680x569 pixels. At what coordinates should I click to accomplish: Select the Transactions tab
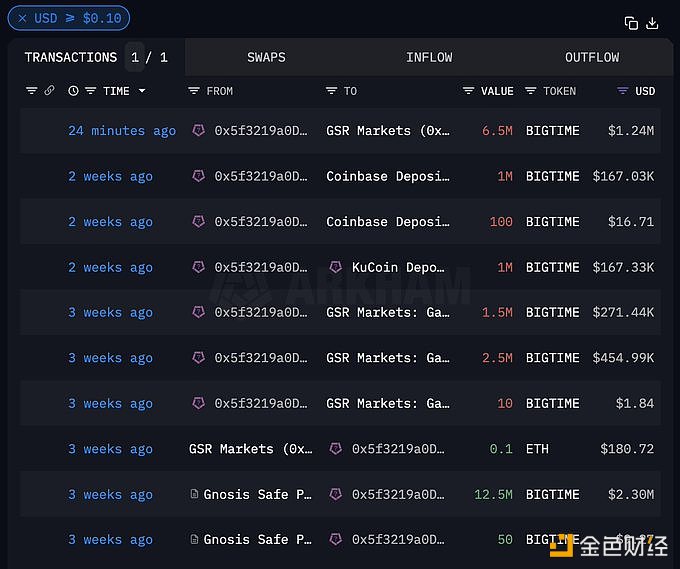coord(71,57)
